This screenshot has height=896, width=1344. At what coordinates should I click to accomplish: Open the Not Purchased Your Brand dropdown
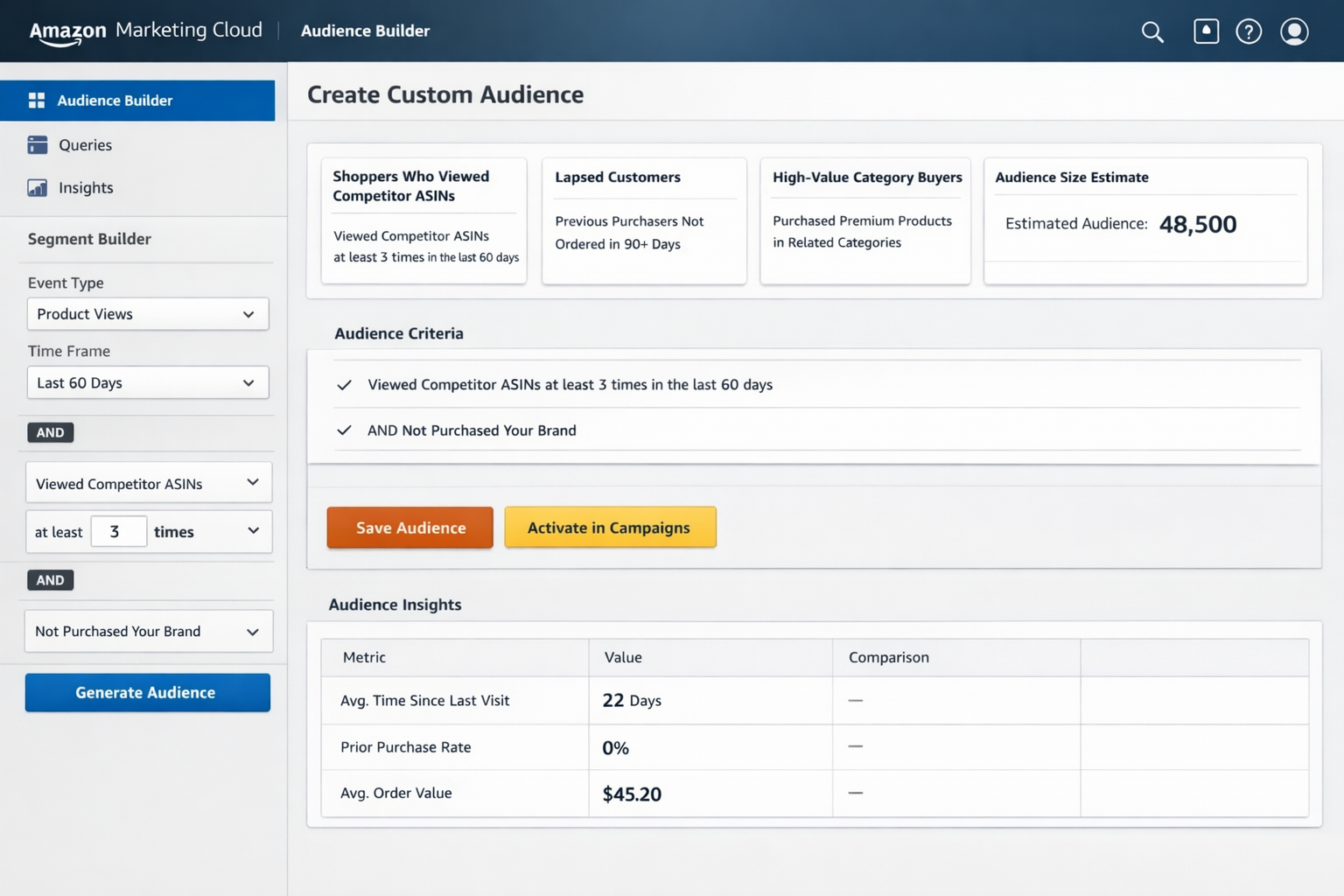click(x=147, y=631)
